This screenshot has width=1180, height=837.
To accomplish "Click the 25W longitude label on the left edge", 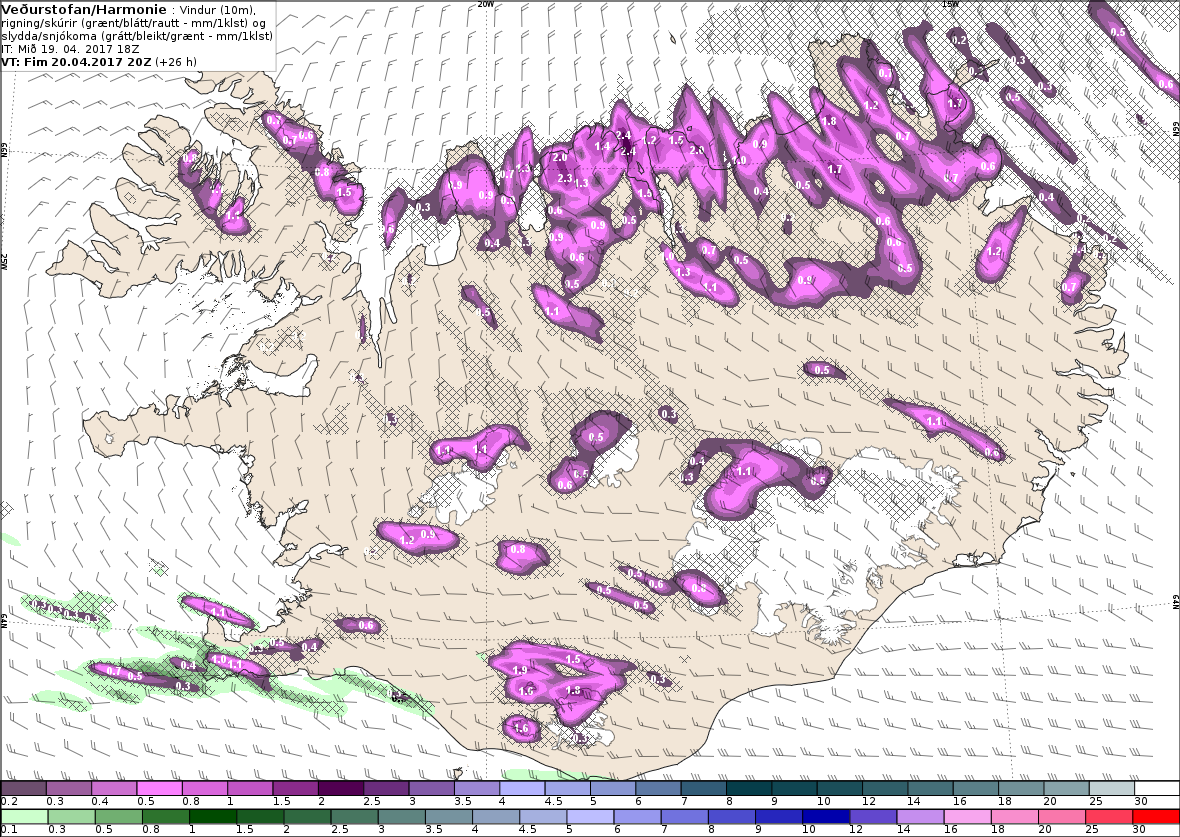I will (x=4, y=261).
